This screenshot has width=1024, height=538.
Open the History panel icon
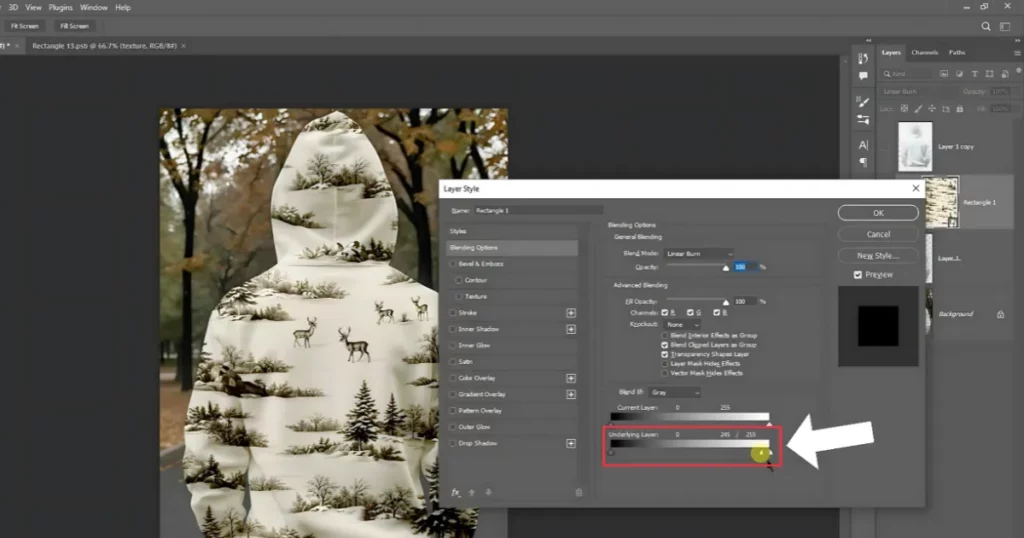[x=863, y=59]
